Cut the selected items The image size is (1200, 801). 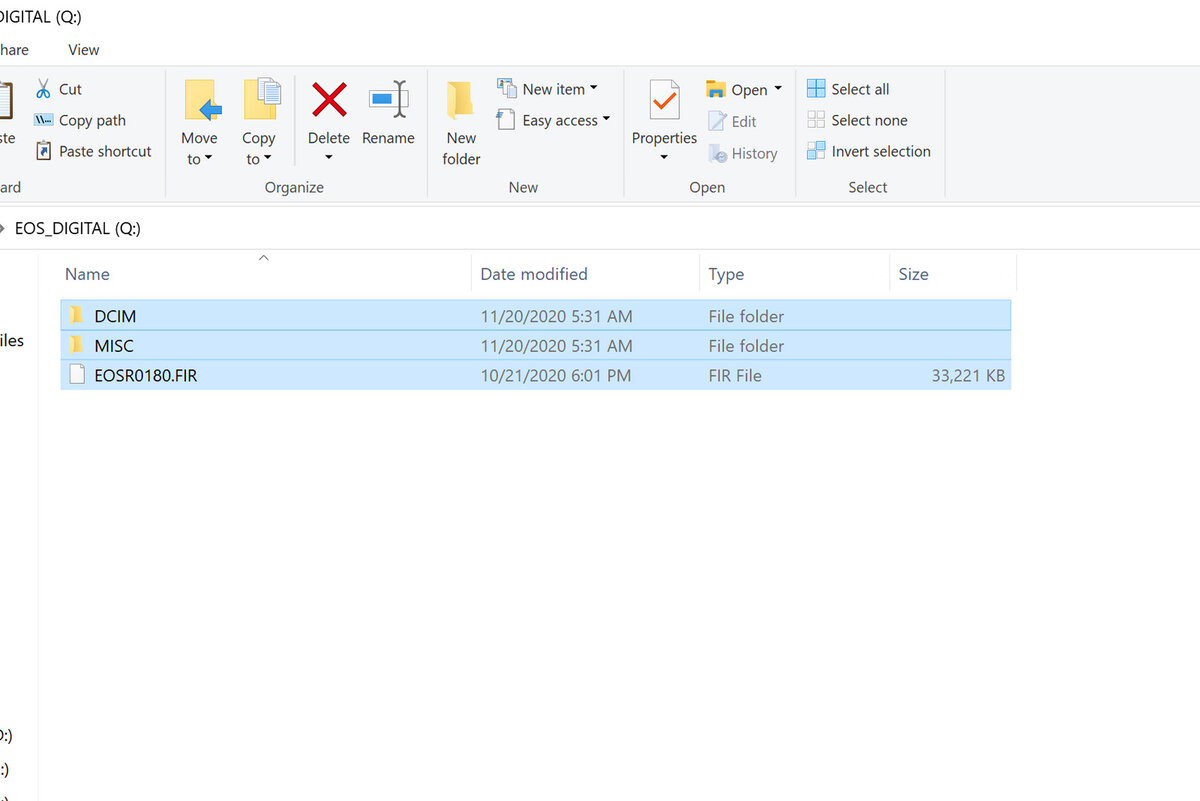coord(58,88)
